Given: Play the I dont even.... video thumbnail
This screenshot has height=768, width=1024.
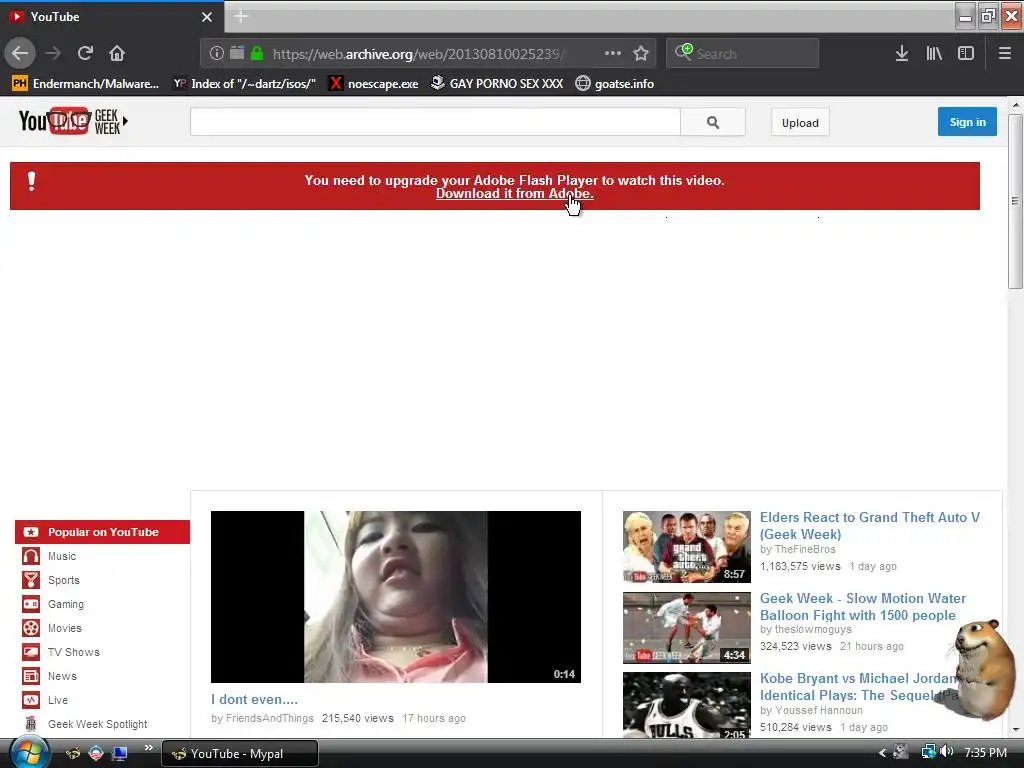Looking at the screenshot, I should pyautogui.click(x=396, y=597).
